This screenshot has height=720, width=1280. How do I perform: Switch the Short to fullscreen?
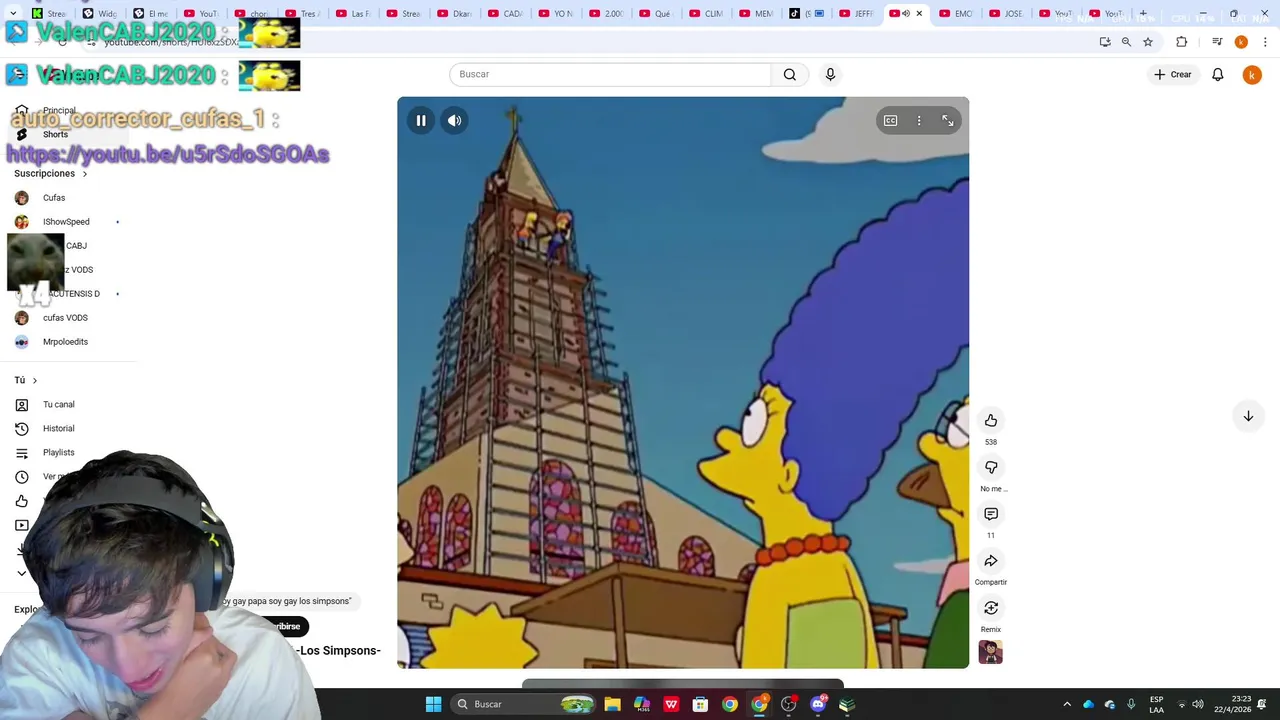(948, 120)
